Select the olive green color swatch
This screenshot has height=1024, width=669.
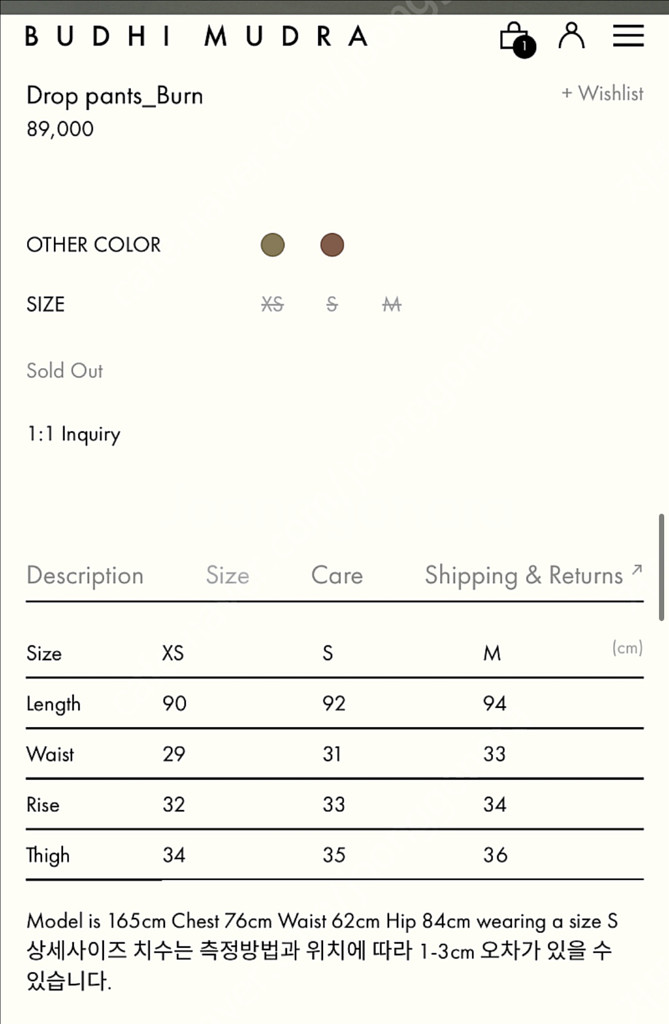tap(272, 245)
